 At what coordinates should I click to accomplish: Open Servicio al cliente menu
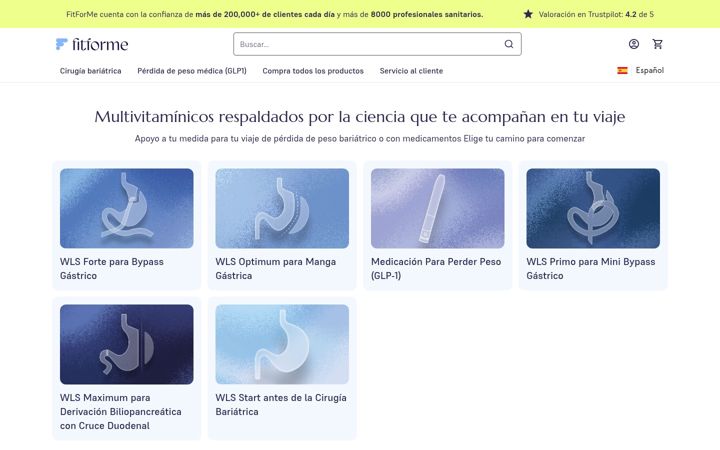[411, 71]
